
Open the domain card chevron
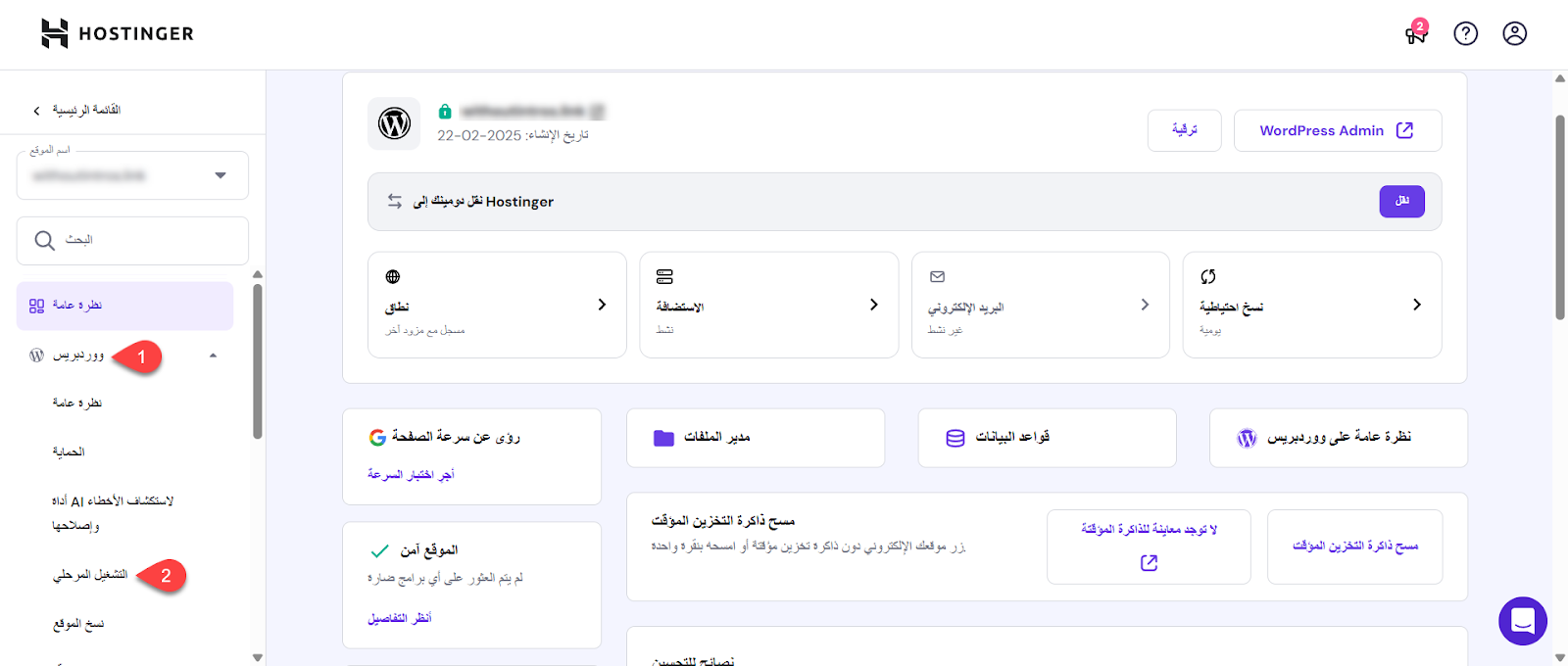pyautogui.click(x=602, y=305)
